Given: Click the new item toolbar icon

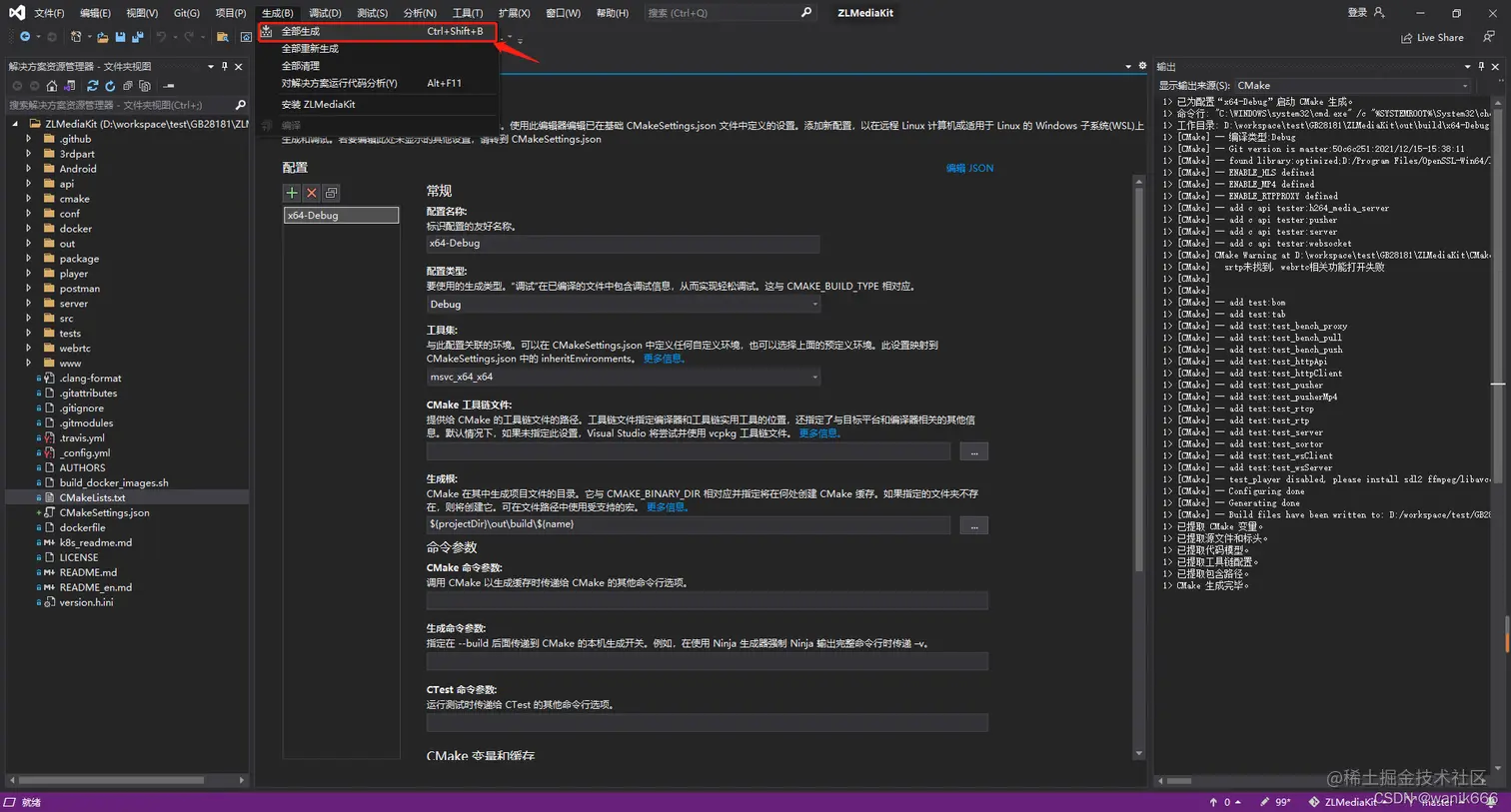Looking at the screenshot, I should 76,37.
